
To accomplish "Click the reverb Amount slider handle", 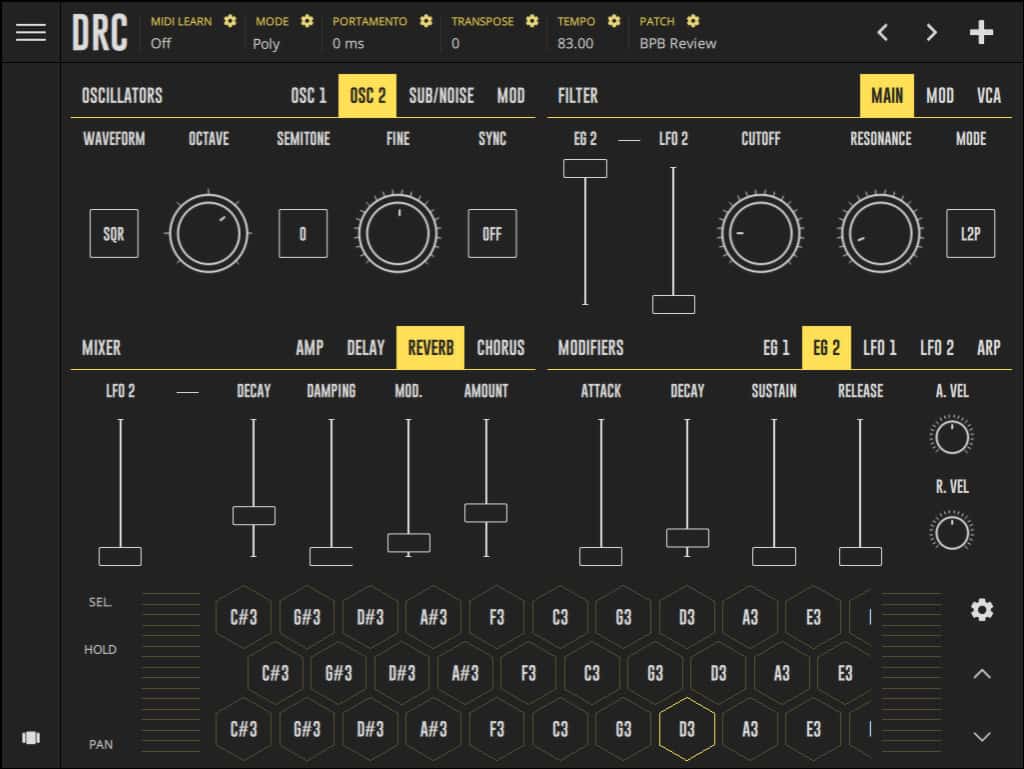I will tap(486, 513).
